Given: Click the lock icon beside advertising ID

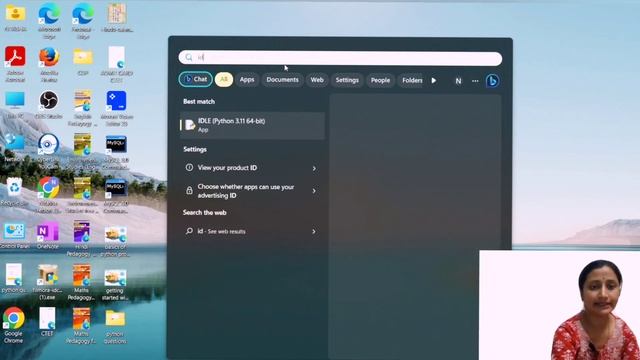Looking at the screenshot, I should 189,190.
